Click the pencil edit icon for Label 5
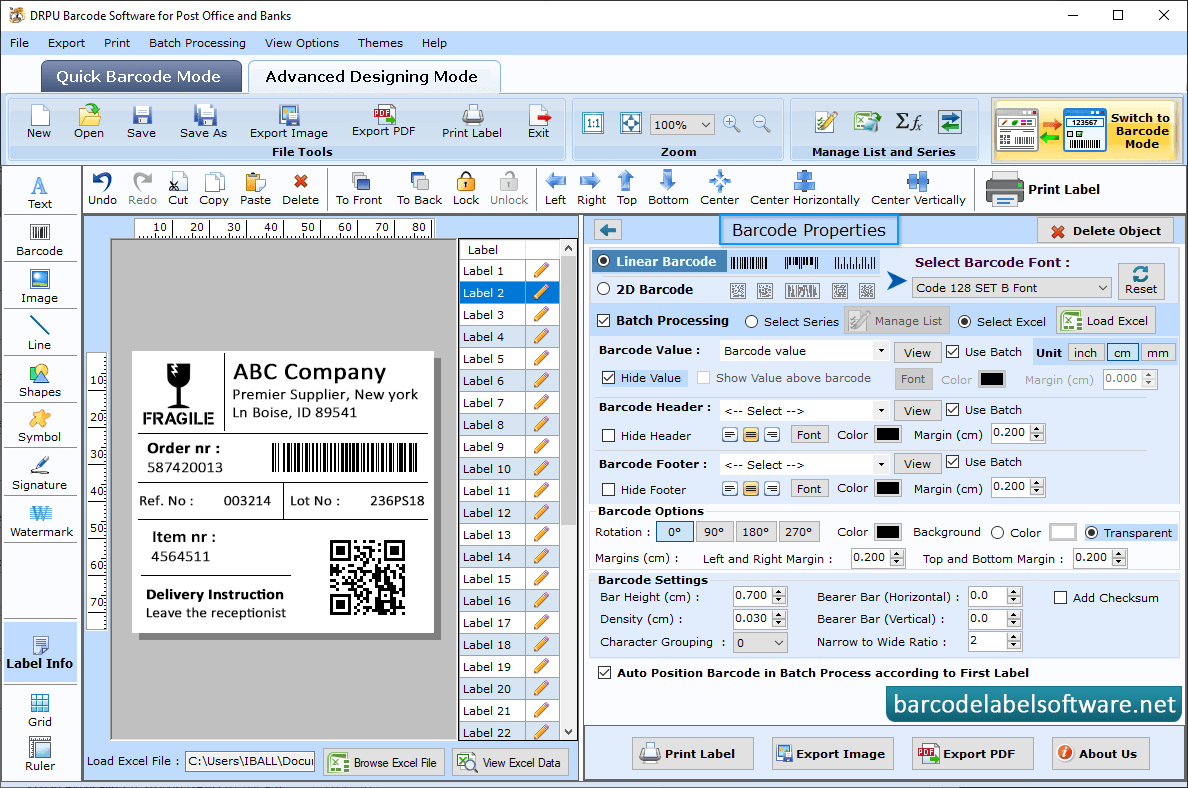The width and height of the screenshot is (1188, 788). tap(541, 358)
